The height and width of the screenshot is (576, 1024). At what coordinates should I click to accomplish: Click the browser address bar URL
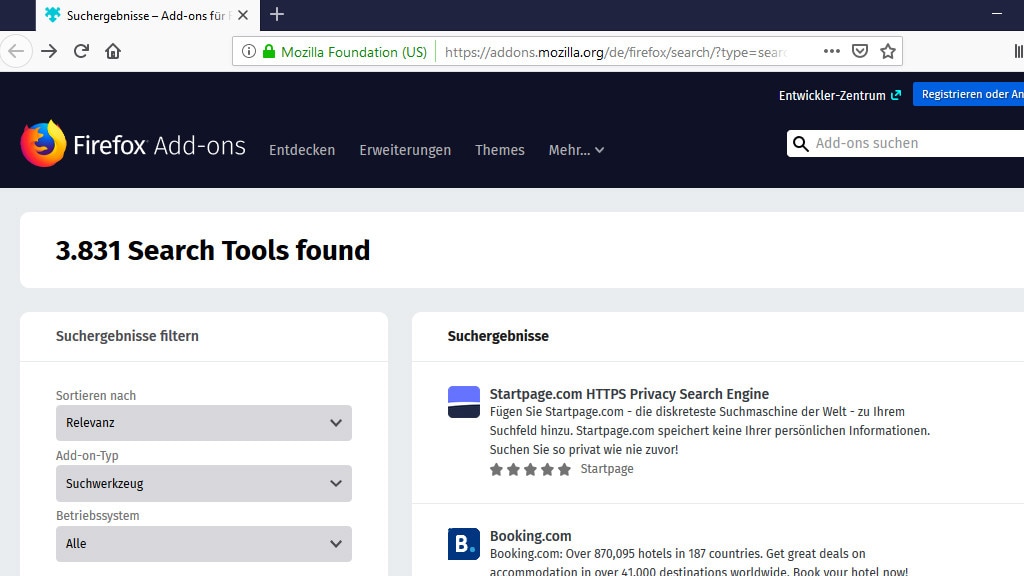pos(616,52)
